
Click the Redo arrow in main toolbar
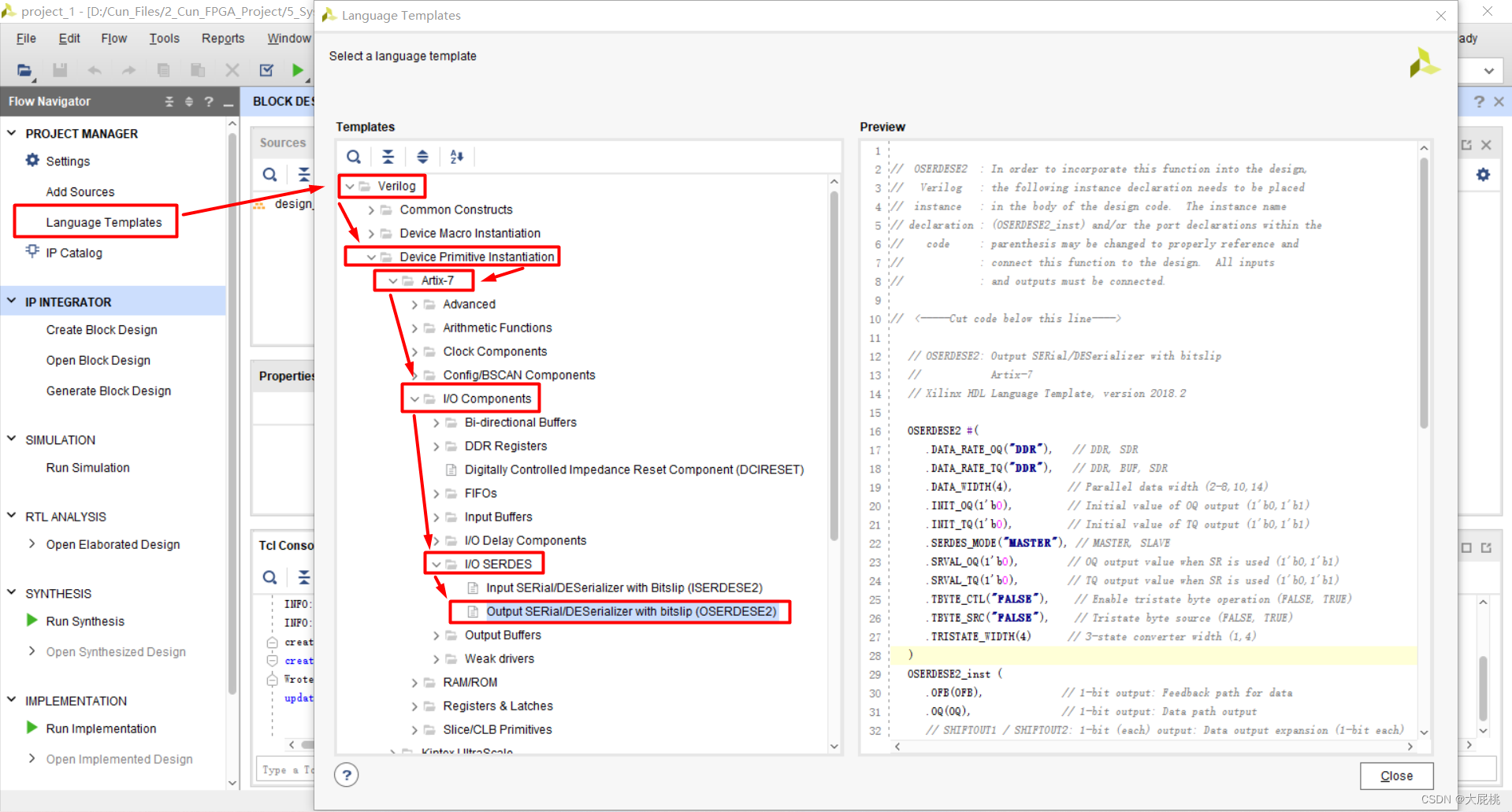click(128, 70)
